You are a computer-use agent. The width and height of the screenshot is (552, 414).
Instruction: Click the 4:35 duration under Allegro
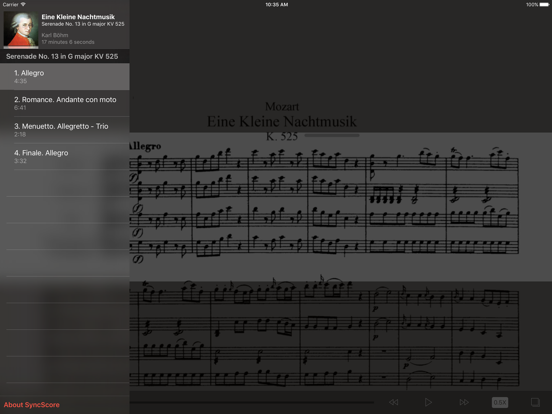click(x=20, y=81)
